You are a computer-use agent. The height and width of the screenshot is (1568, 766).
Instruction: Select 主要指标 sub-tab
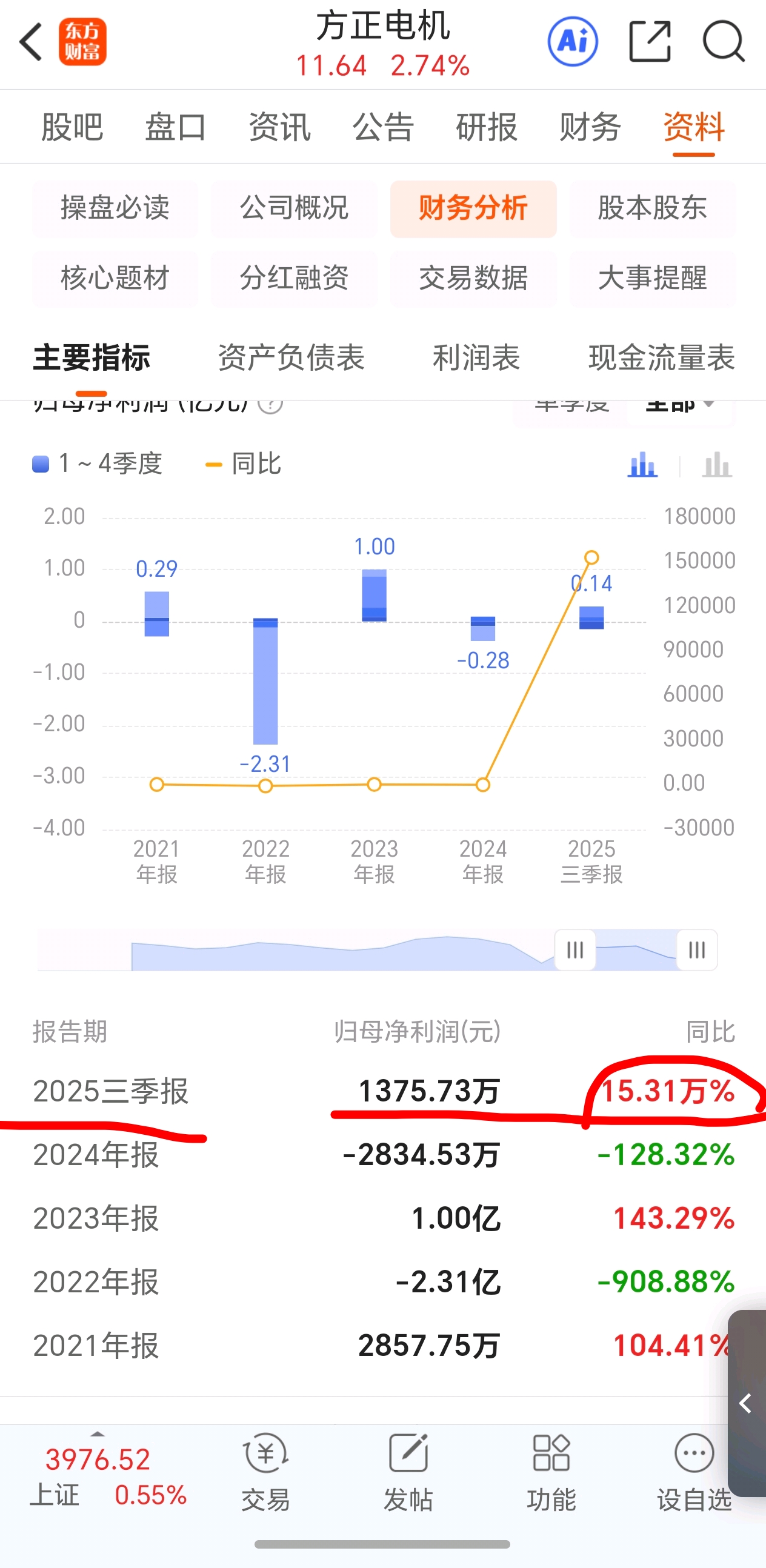(92, 357)
